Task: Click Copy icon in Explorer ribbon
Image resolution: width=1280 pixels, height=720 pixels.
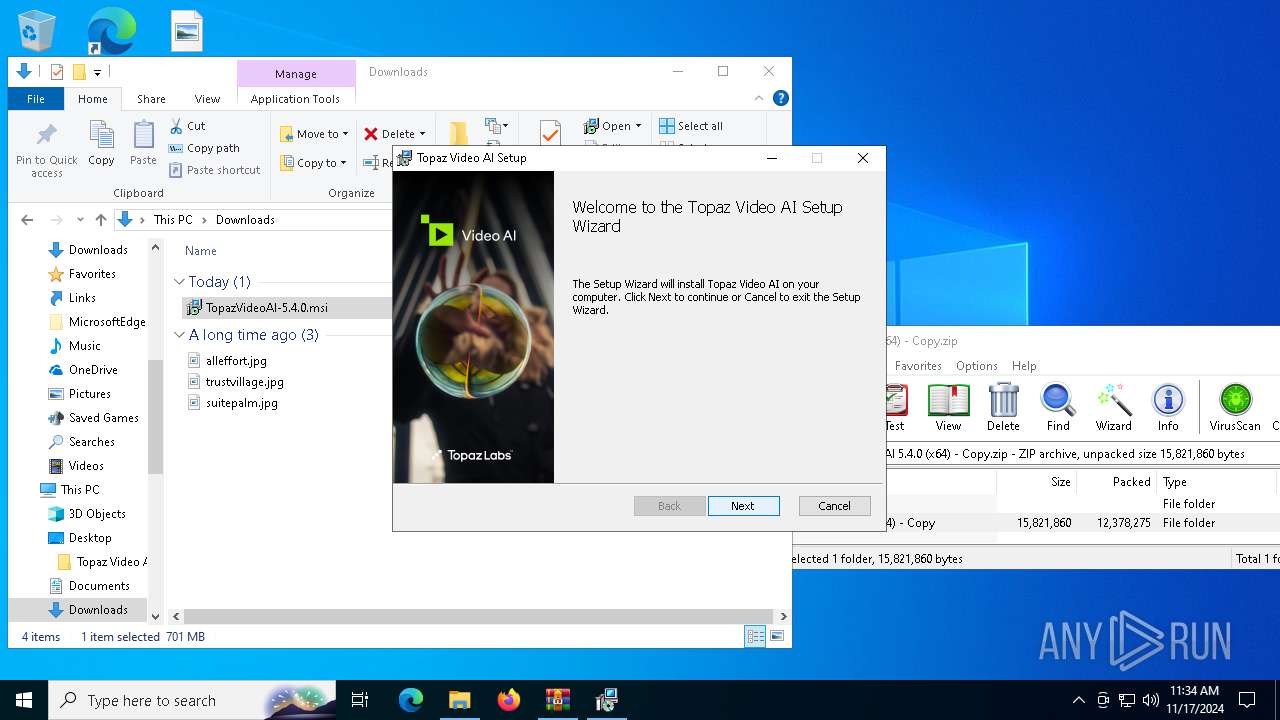Action: (101, 143)
